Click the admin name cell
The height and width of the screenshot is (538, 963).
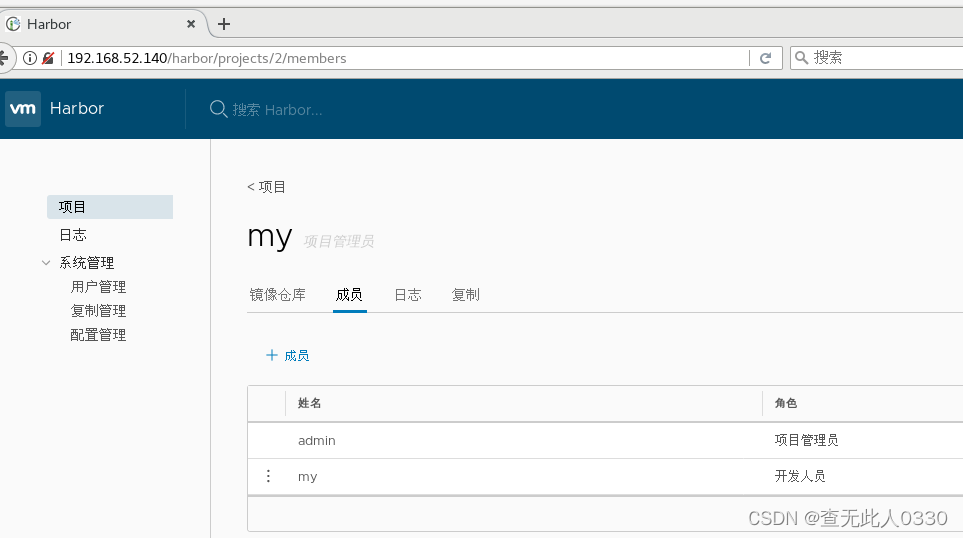(317, 440)
